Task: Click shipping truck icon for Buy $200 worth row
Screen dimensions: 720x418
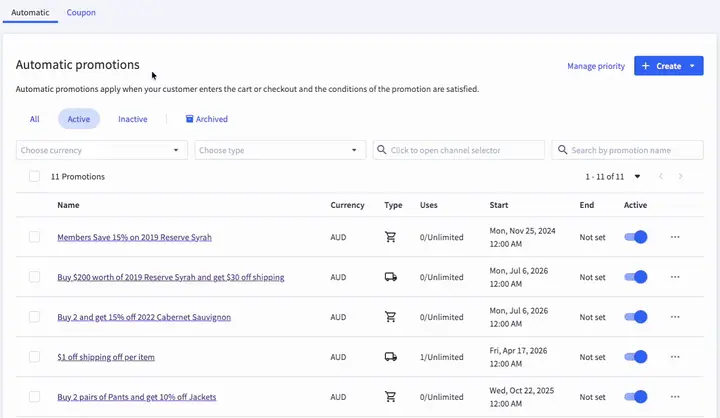Action: click(390, 277)
